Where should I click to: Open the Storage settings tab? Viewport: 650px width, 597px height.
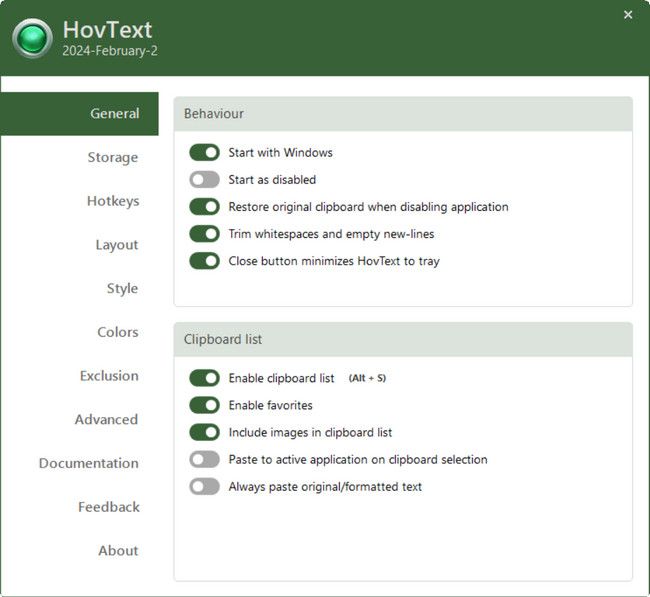pyautogui.click(x=113, y=158)
